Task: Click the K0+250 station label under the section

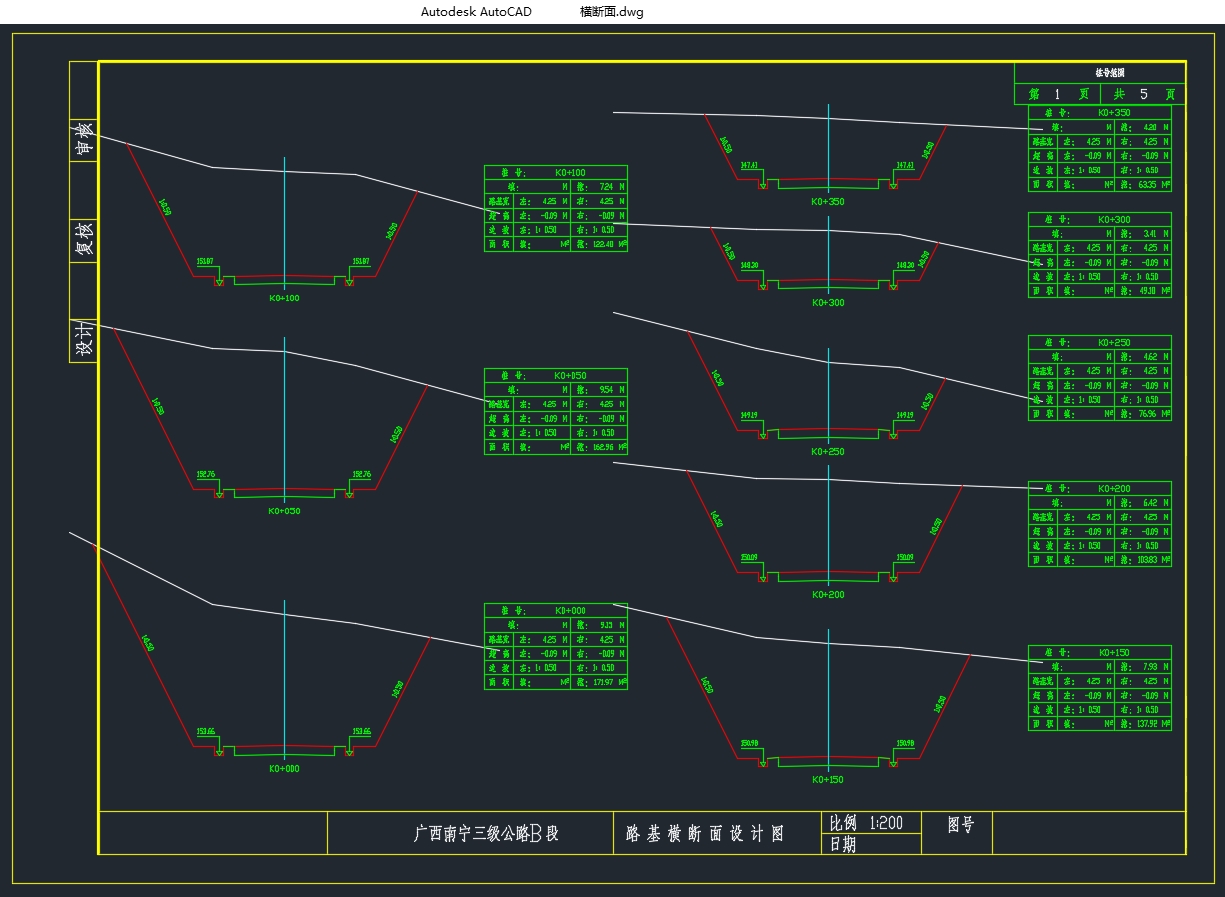Action: [828, 452]
